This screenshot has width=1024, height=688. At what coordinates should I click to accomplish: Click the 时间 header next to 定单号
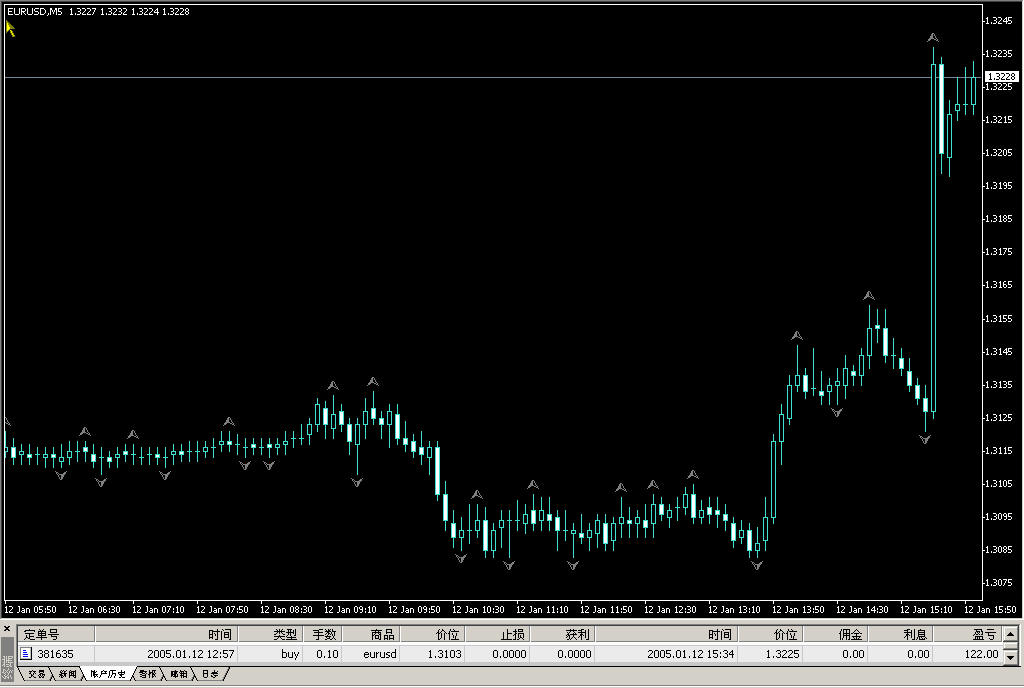coord(167,634)
